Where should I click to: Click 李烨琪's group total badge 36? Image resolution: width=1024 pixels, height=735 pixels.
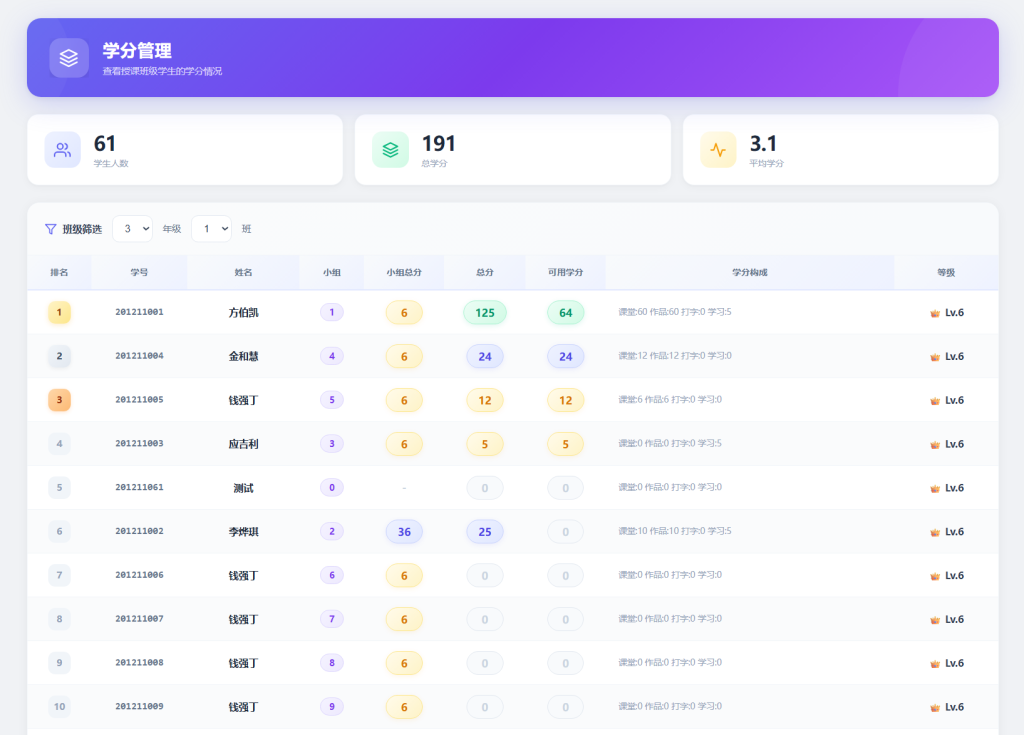404,532
